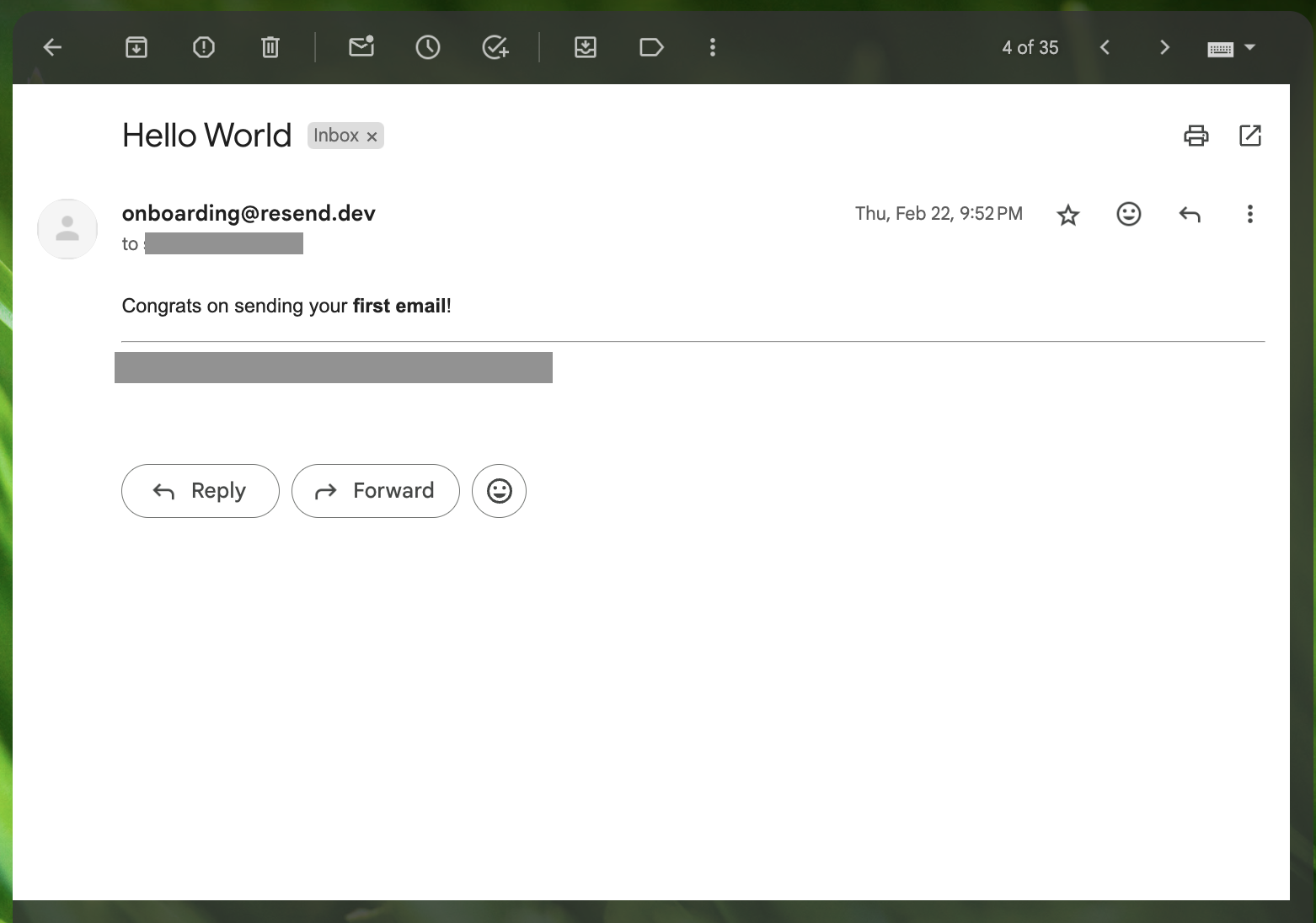Delete the Hello World email

270,47
